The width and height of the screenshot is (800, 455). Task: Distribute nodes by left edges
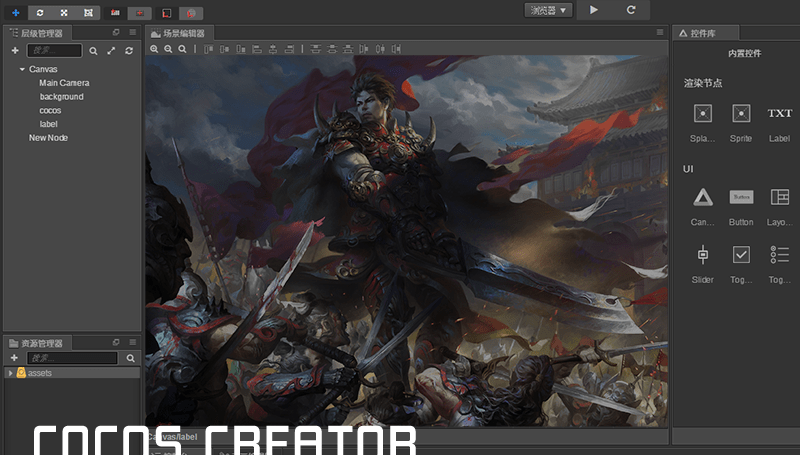364,49
